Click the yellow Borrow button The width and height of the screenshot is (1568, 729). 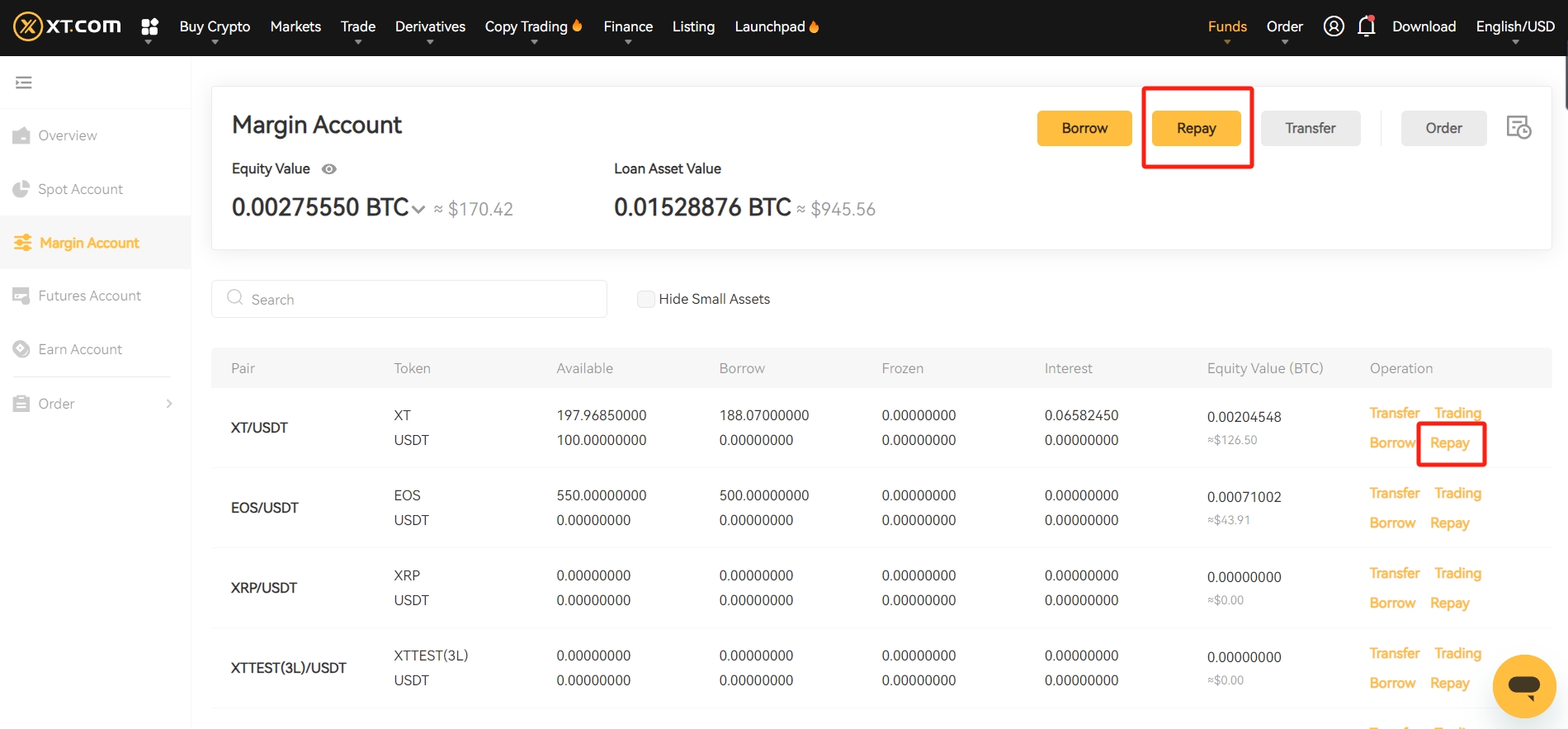(x=1084, y=128)
